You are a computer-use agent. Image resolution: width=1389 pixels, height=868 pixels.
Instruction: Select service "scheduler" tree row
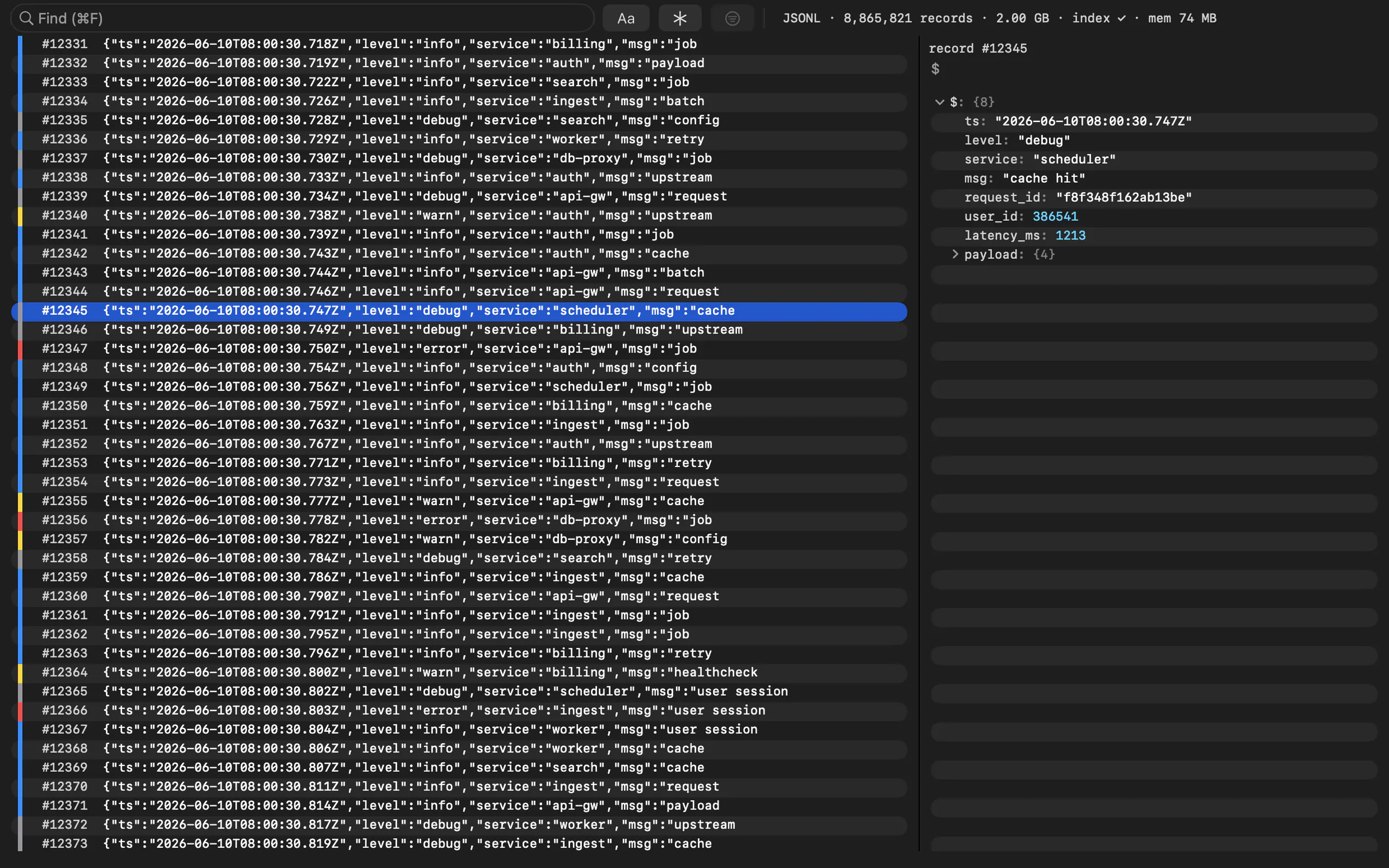point(1154,159)
